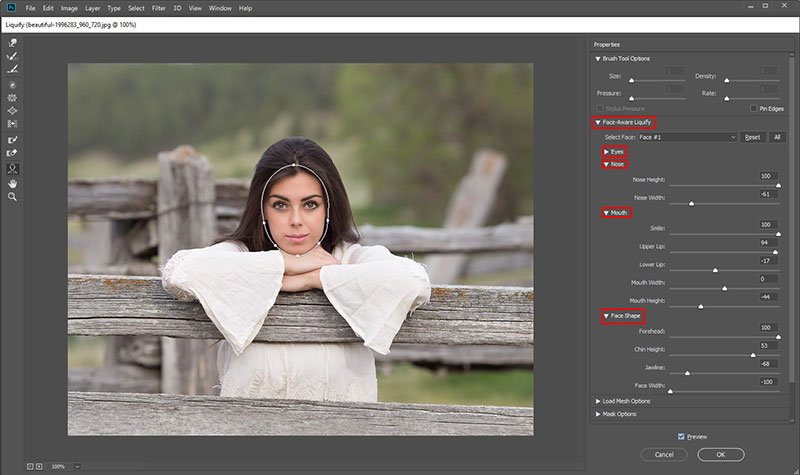Click the Photoshop logo icon

pyautogui.click(x=11, y=8)
